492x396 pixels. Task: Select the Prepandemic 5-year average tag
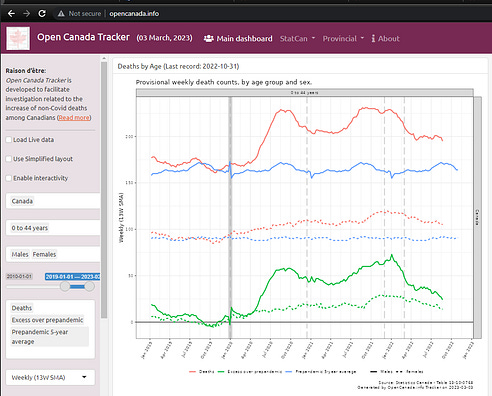(x=49, y=337)
